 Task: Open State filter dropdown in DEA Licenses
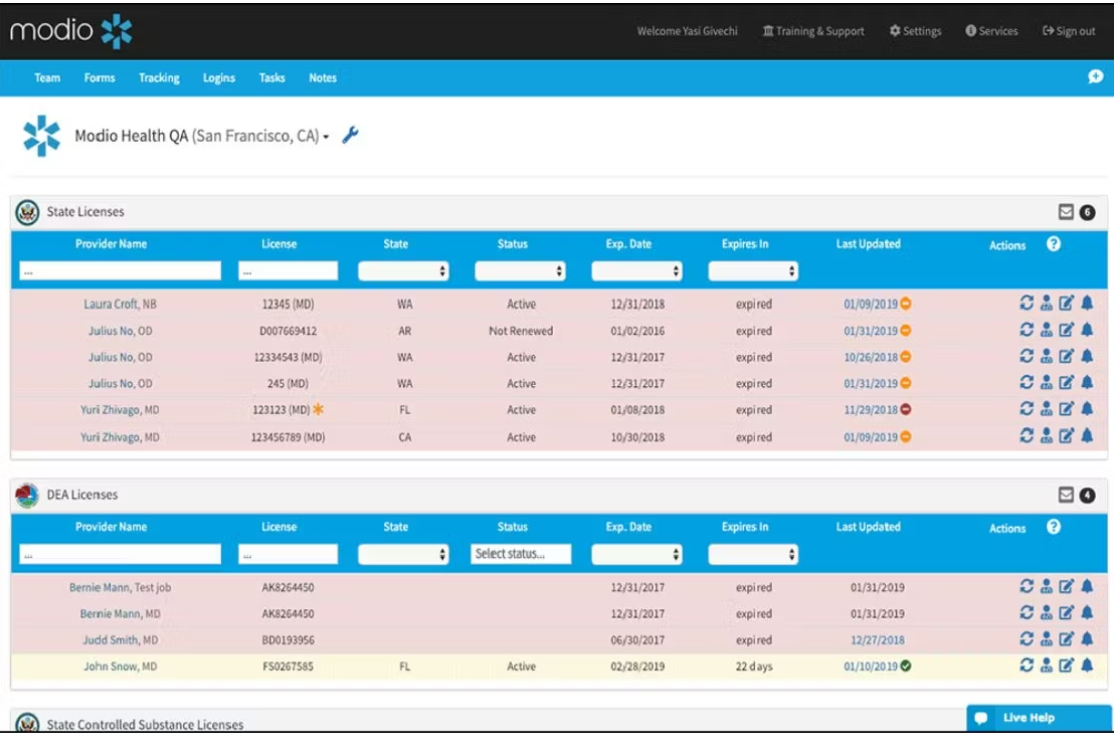(404, 554)
